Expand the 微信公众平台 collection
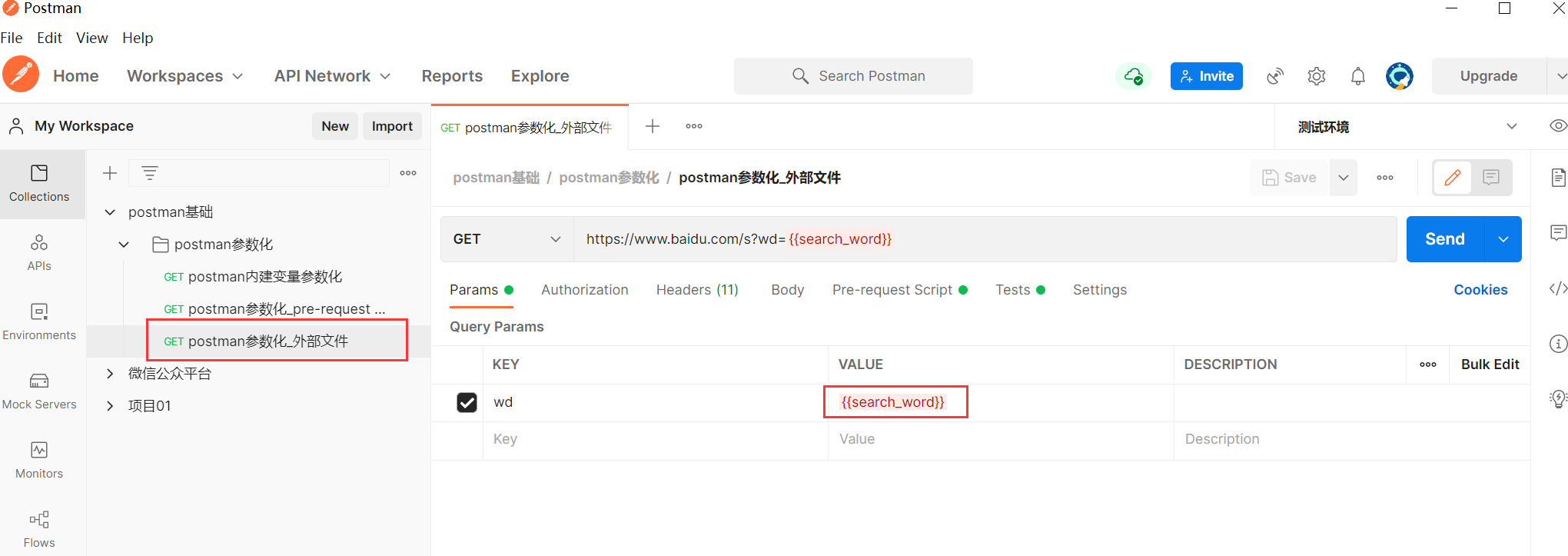Viewport: 1568px width, 556px height. [110, 374]
